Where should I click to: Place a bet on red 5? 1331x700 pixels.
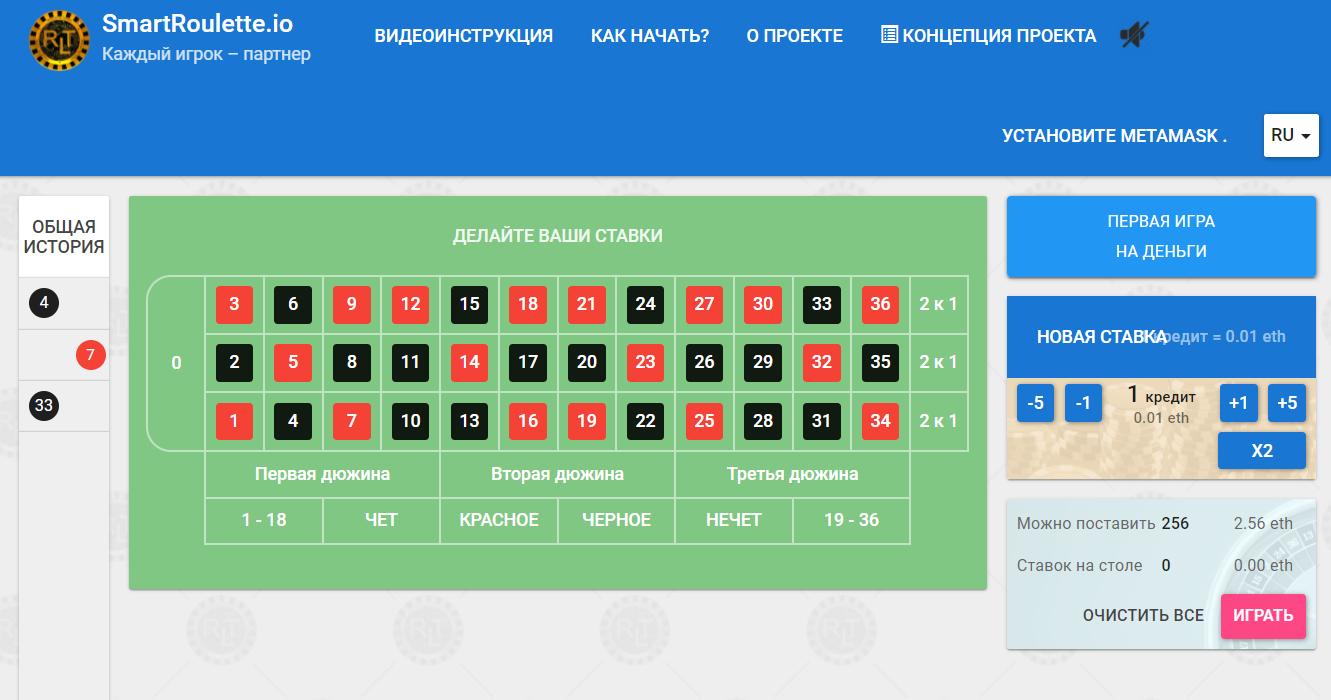pyautogui.click(x=293, y=362)
